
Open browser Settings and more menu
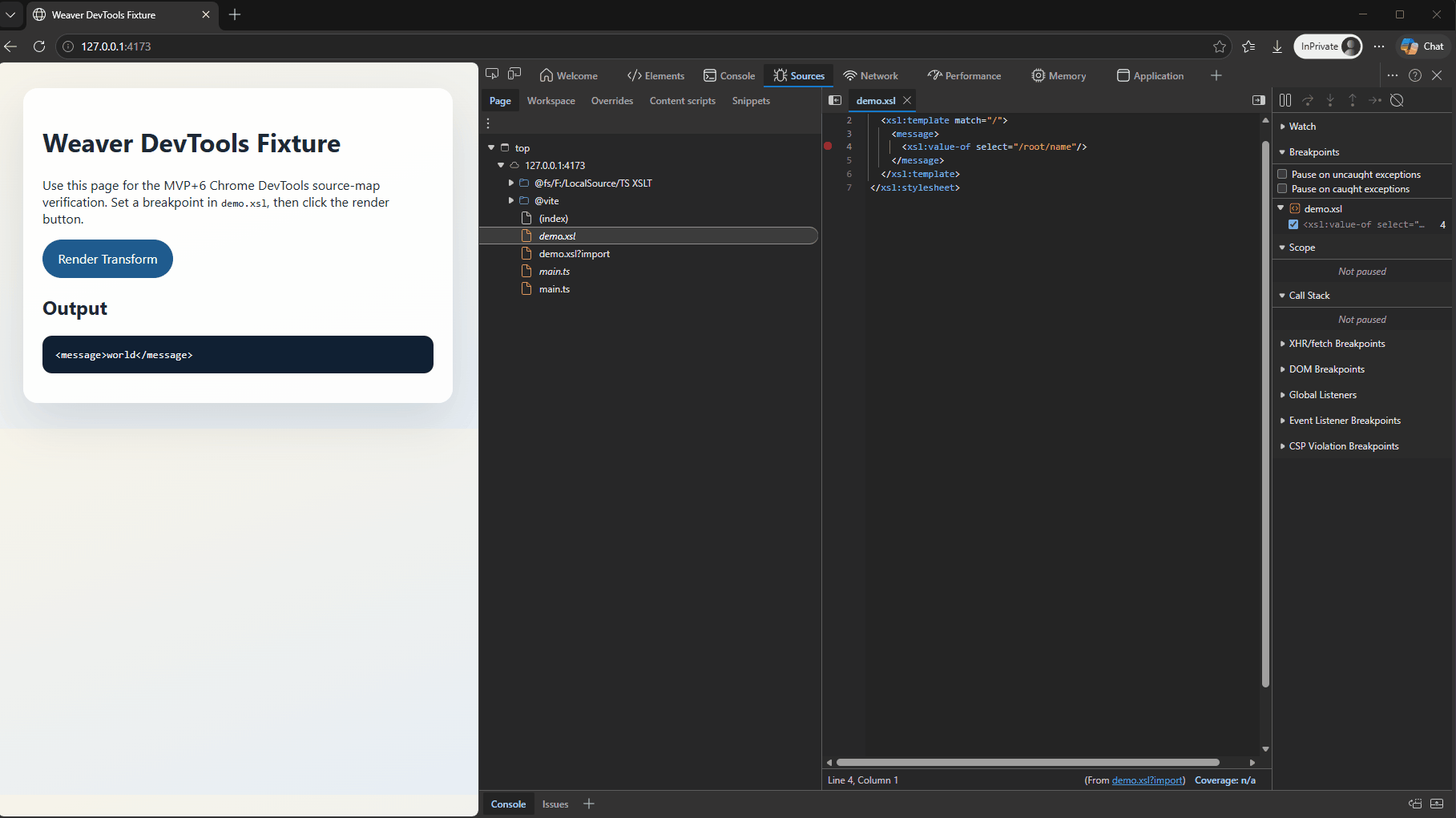pyautogui.click(x=1379, y=46)
